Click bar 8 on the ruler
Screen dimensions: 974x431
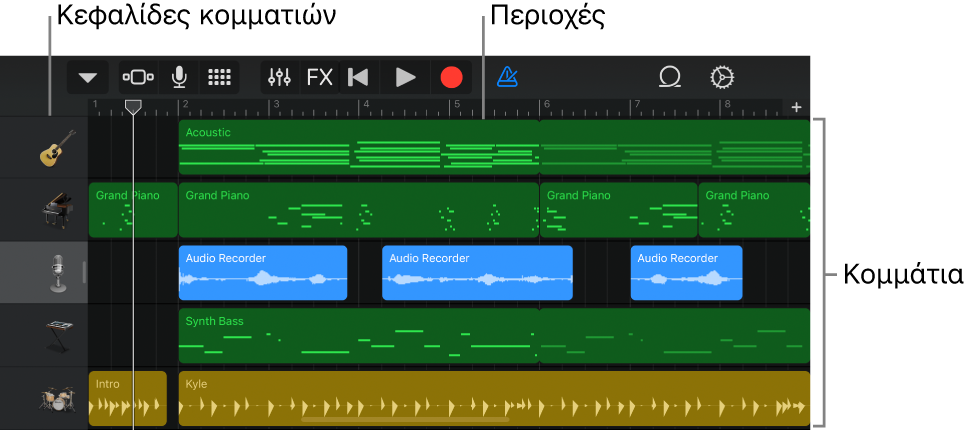point(727,105)
